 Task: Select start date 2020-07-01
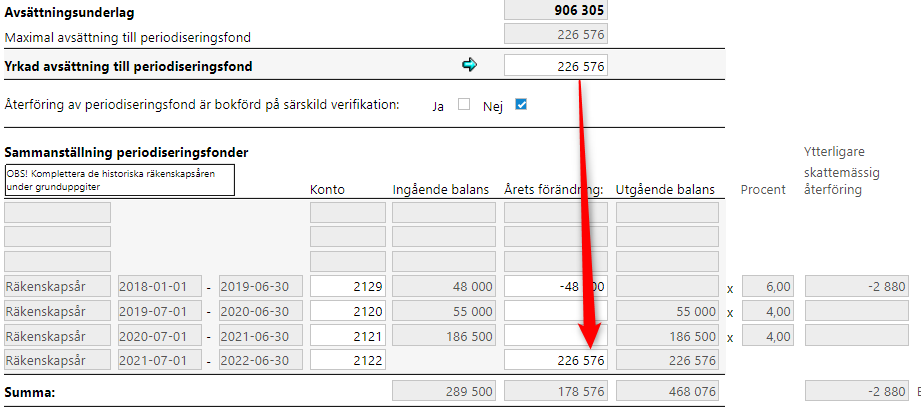[160, 336]
